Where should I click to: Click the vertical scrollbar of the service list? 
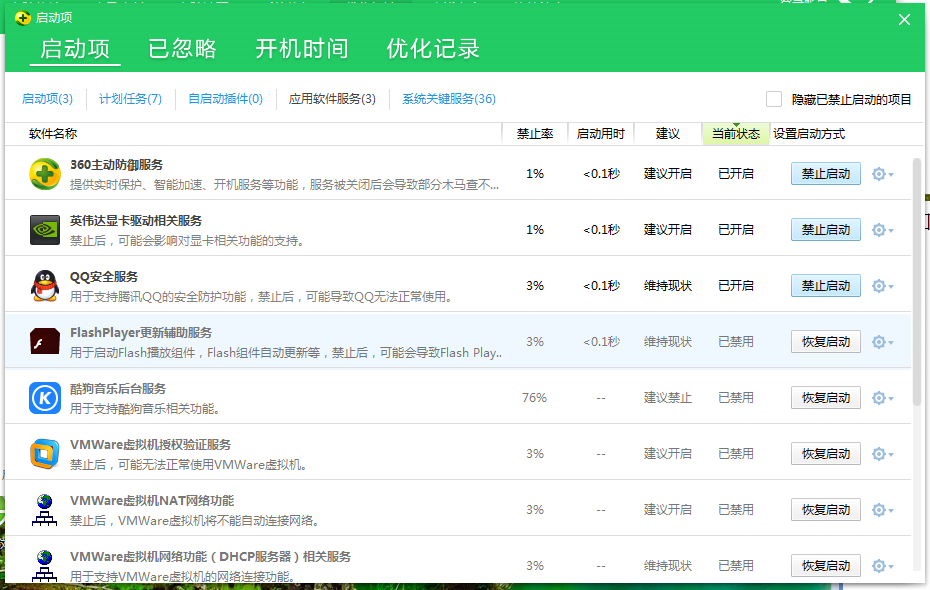[x=917, y=280]
